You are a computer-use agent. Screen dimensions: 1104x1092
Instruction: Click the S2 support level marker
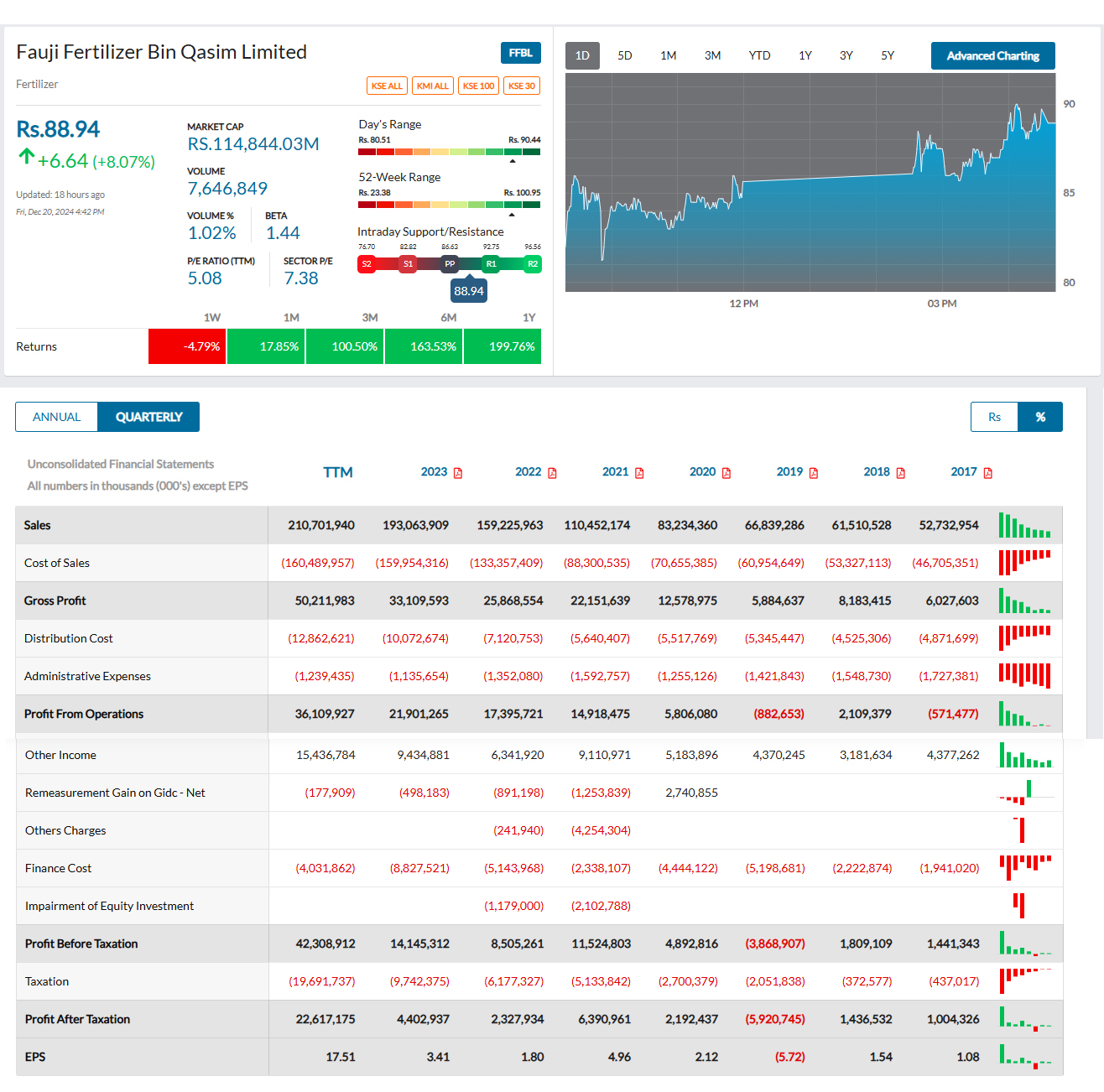coord(367,264)
